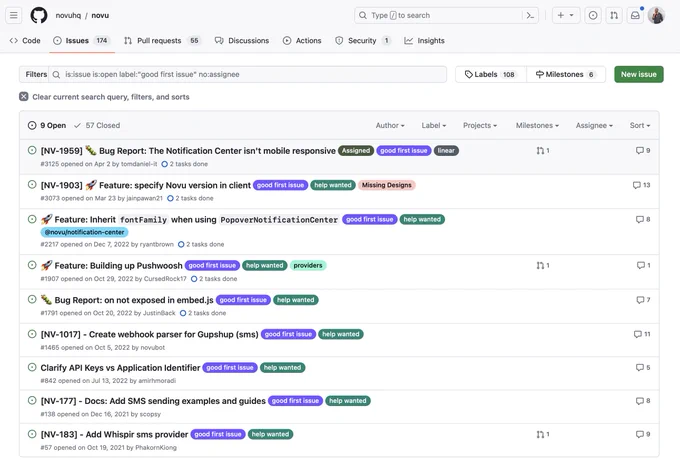Screen dimensions: 680x464
Task: Switch to the Issues tab
Action: pos(82,40)
